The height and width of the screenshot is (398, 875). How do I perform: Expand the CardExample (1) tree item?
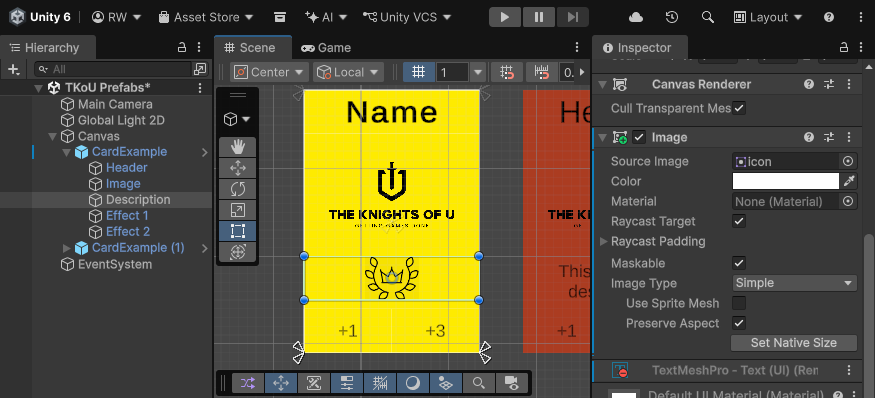(67, 248)
